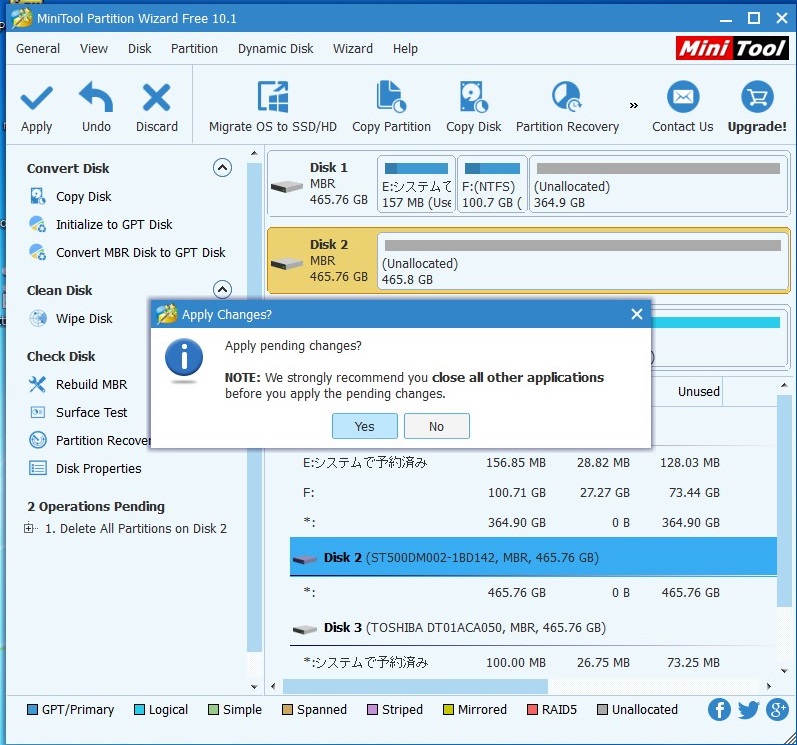Open the Twitter social icon
797x745 pixels.
(x=748, y=709)
